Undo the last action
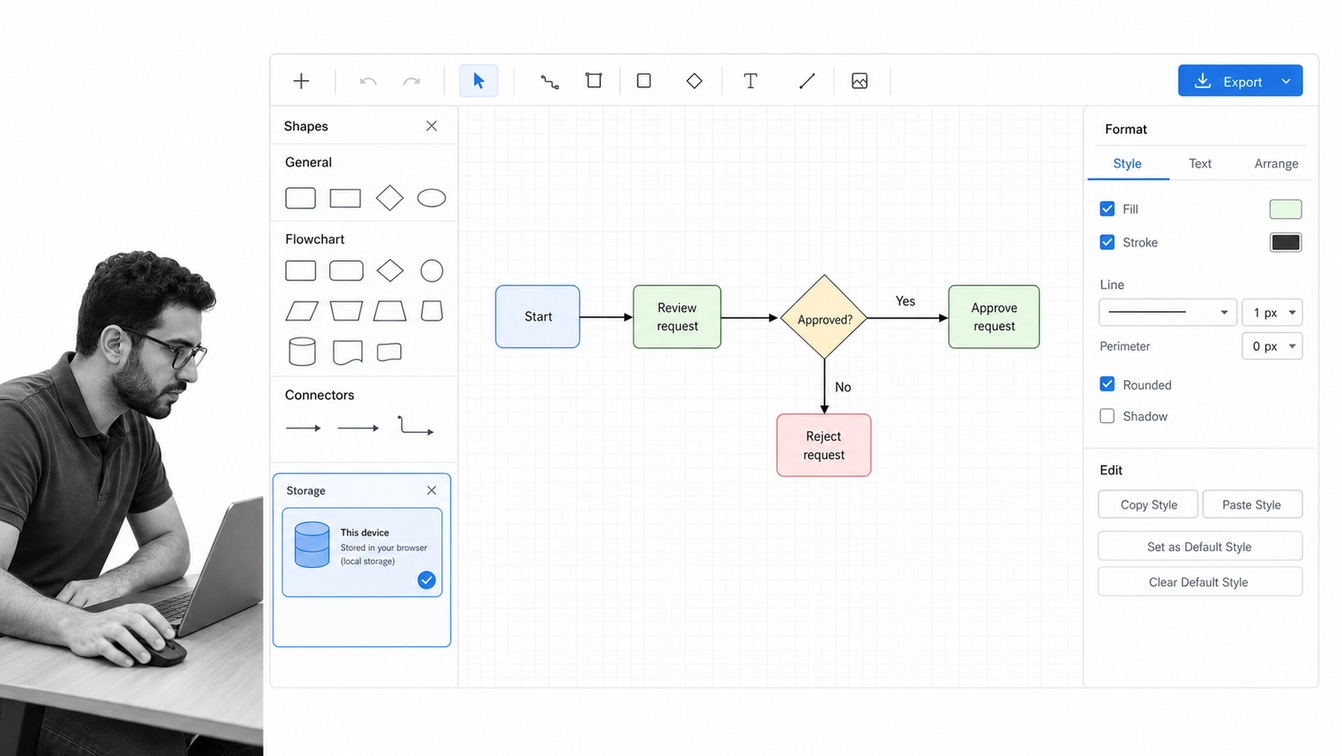1342x756 pixels. pyautogui.click(x=368, y=81)
